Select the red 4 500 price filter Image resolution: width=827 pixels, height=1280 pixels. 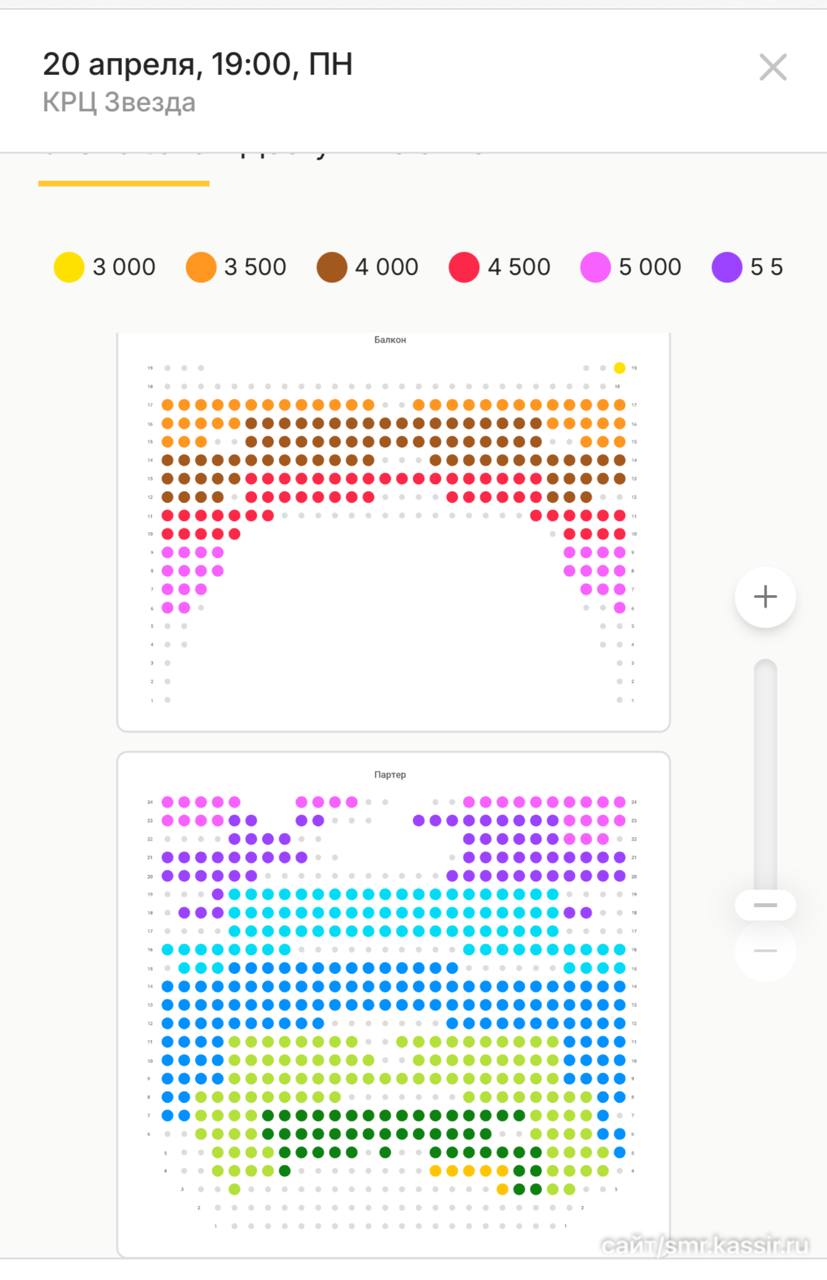[x=464, y=267]
